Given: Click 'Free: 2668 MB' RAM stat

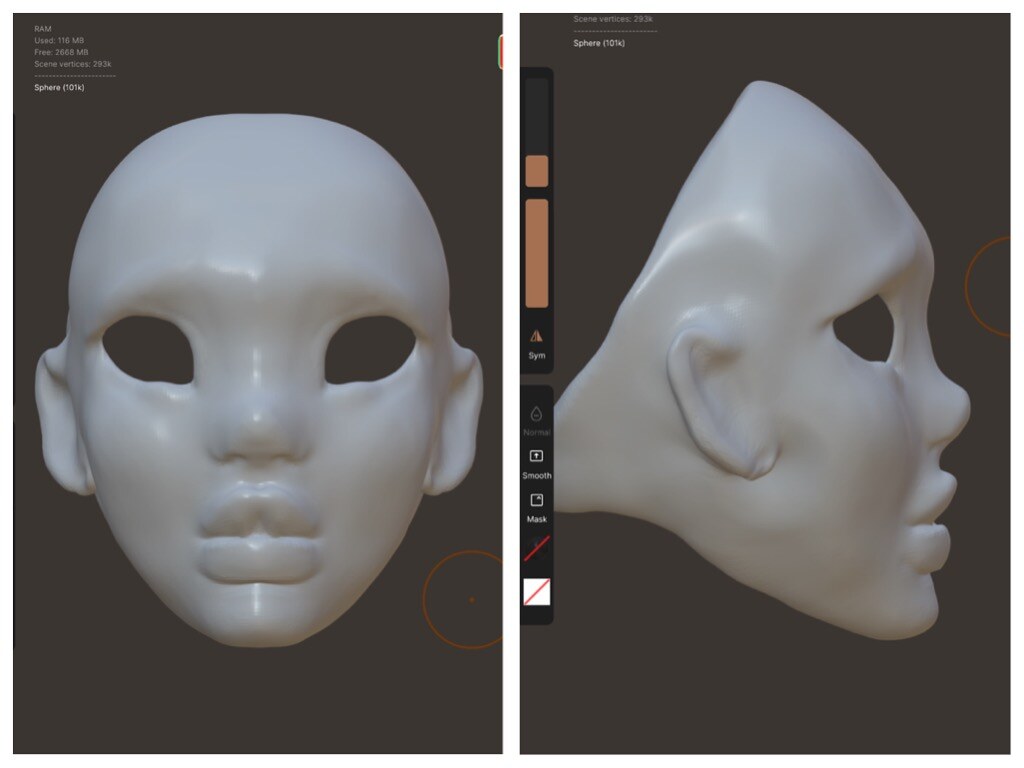Looking at the screenshot, I should [61, 52].
